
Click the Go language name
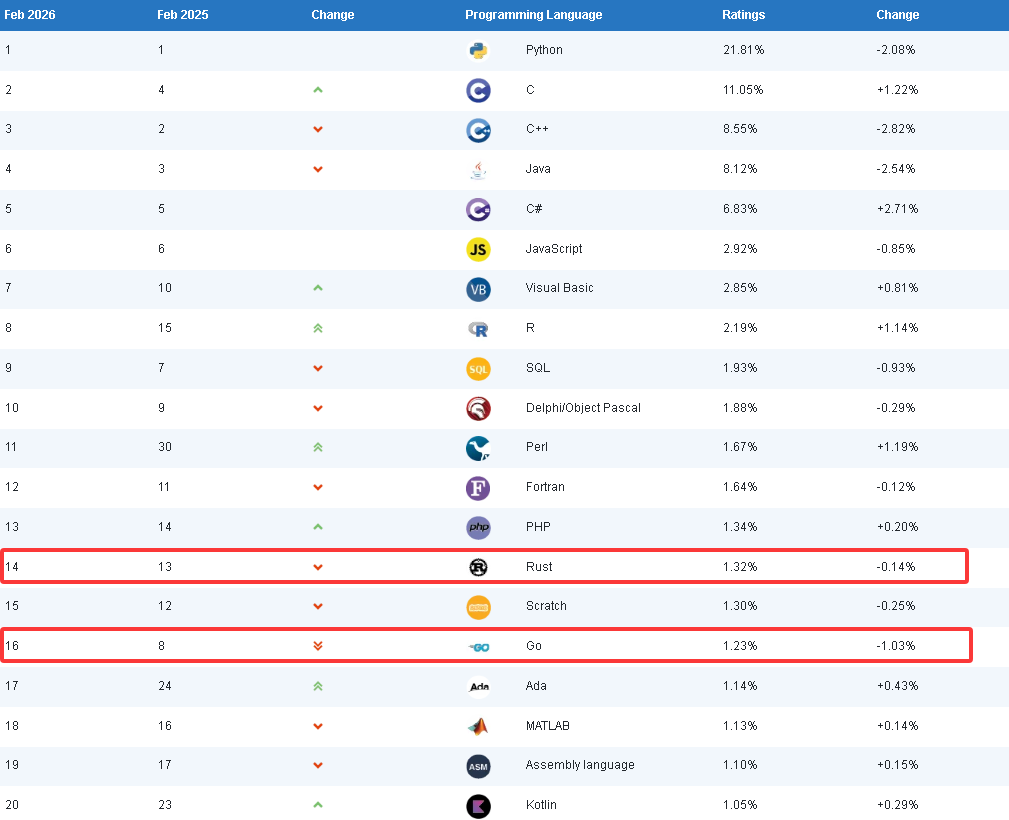click(533, 646)
